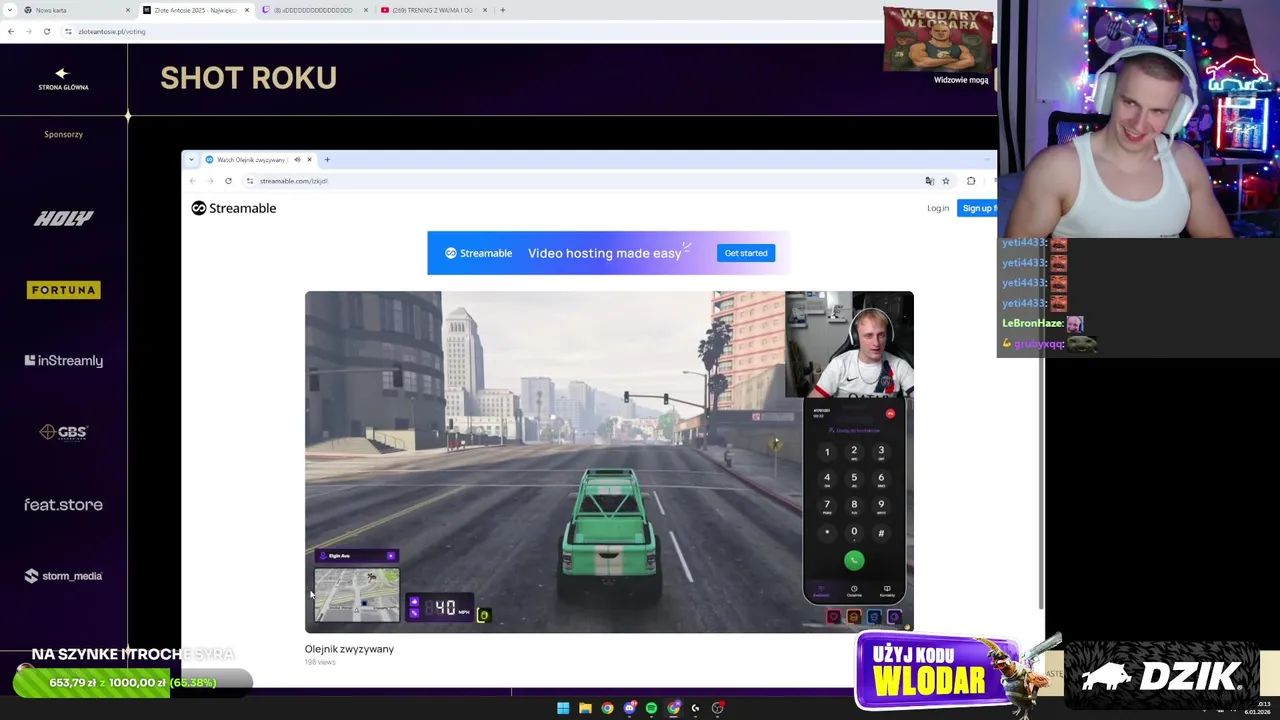Open the extensions puzzle icon

(x=971, y=181)
